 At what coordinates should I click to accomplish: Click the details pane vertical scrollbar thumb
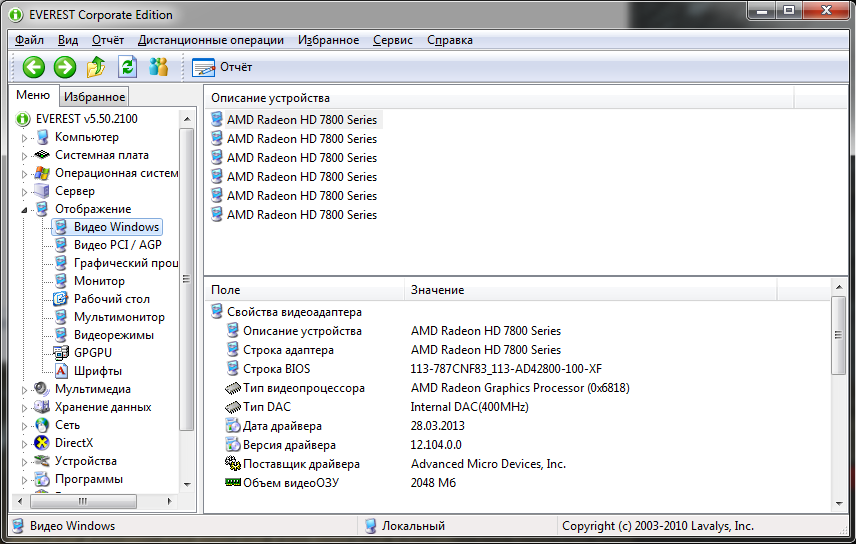tap(839, 335)
